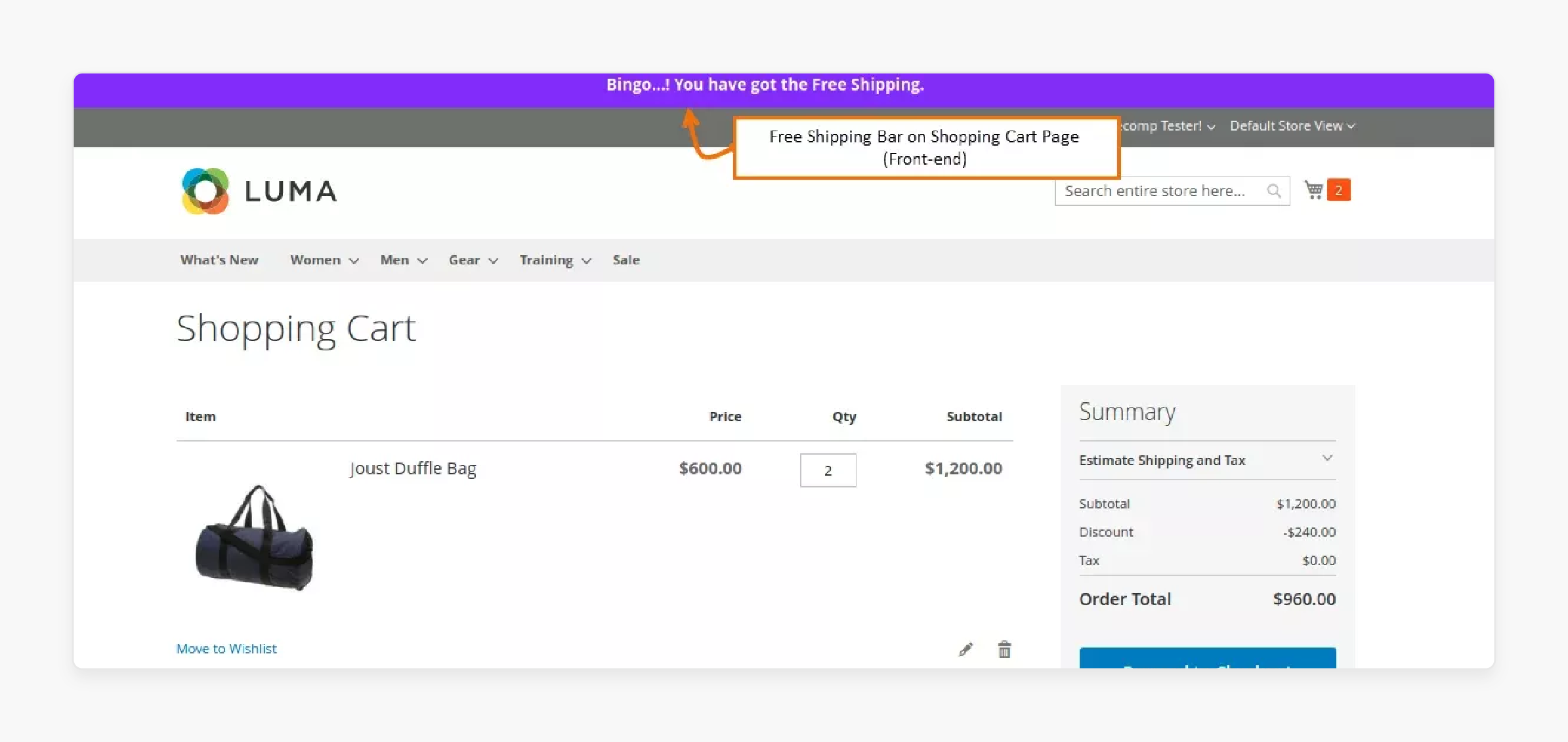Image resolution: width=1568 pixels, height=742 pixels.
Task: Expand the Women navigation dropdown menu
Action: [322, 260]
